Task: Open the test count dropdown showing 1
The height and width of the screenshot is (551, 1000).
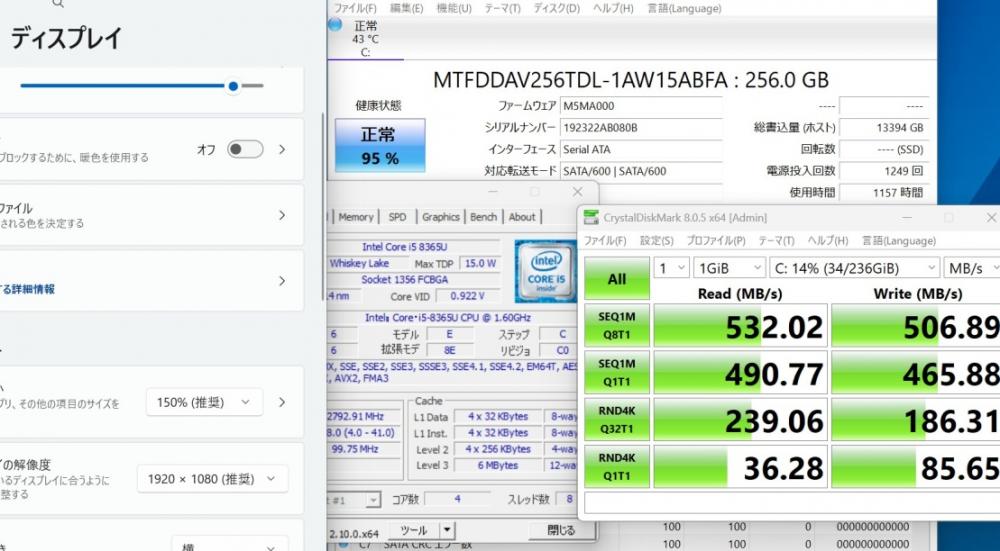Action: point(671,268)
